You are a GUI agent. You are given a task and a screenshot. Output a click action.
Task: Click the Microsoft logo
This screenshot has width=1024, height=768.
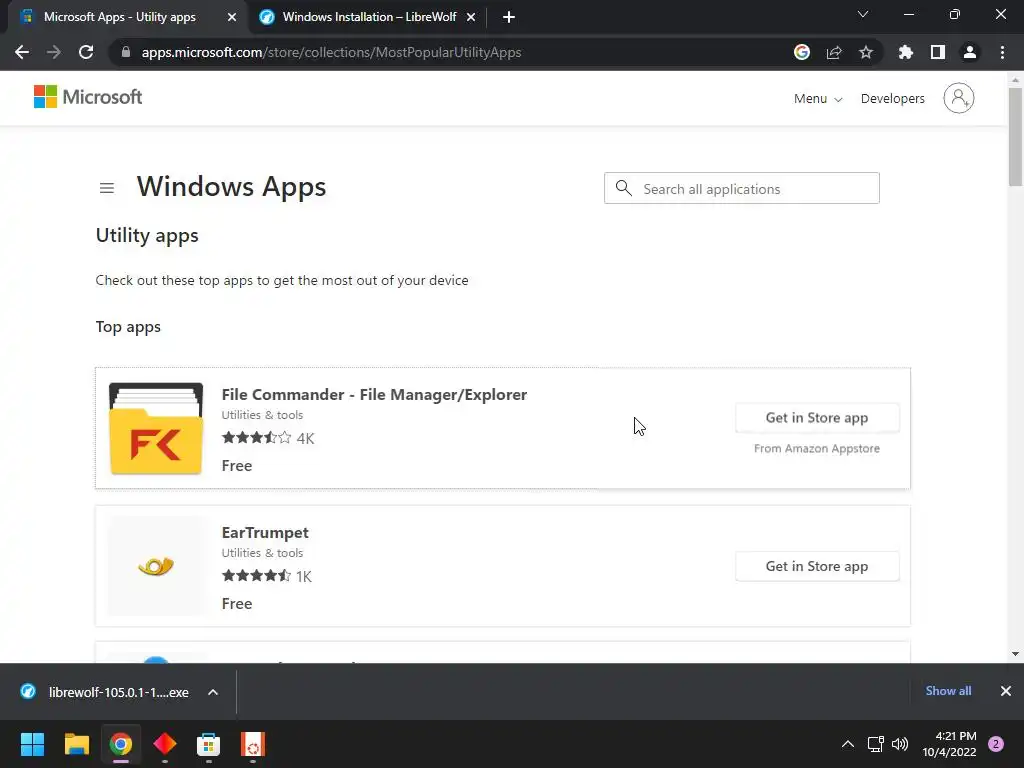[x=88, y=97]
